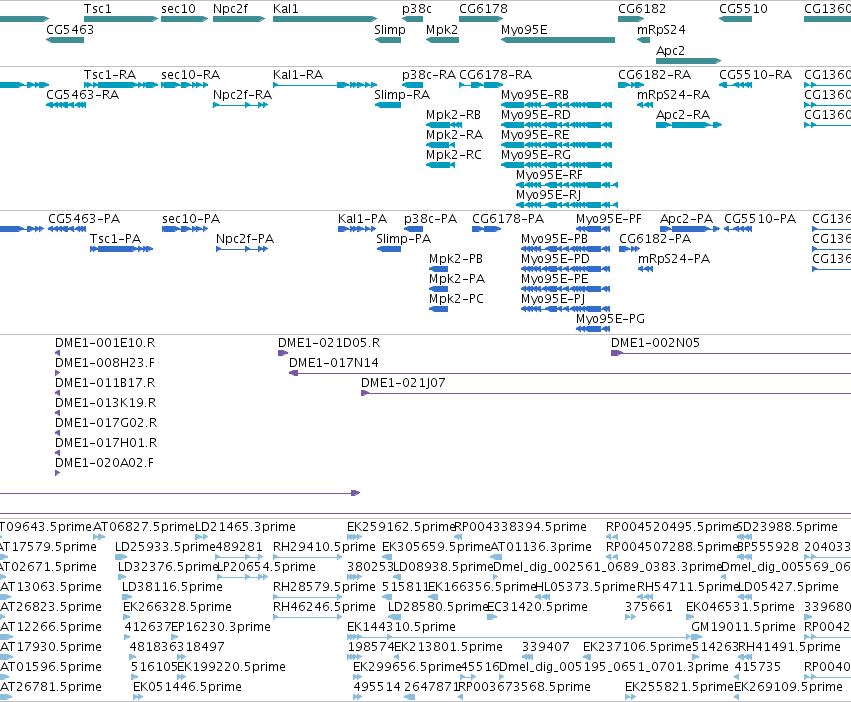
Task: Click transcript Mpk2-RC
Action: tap(454, 155)
